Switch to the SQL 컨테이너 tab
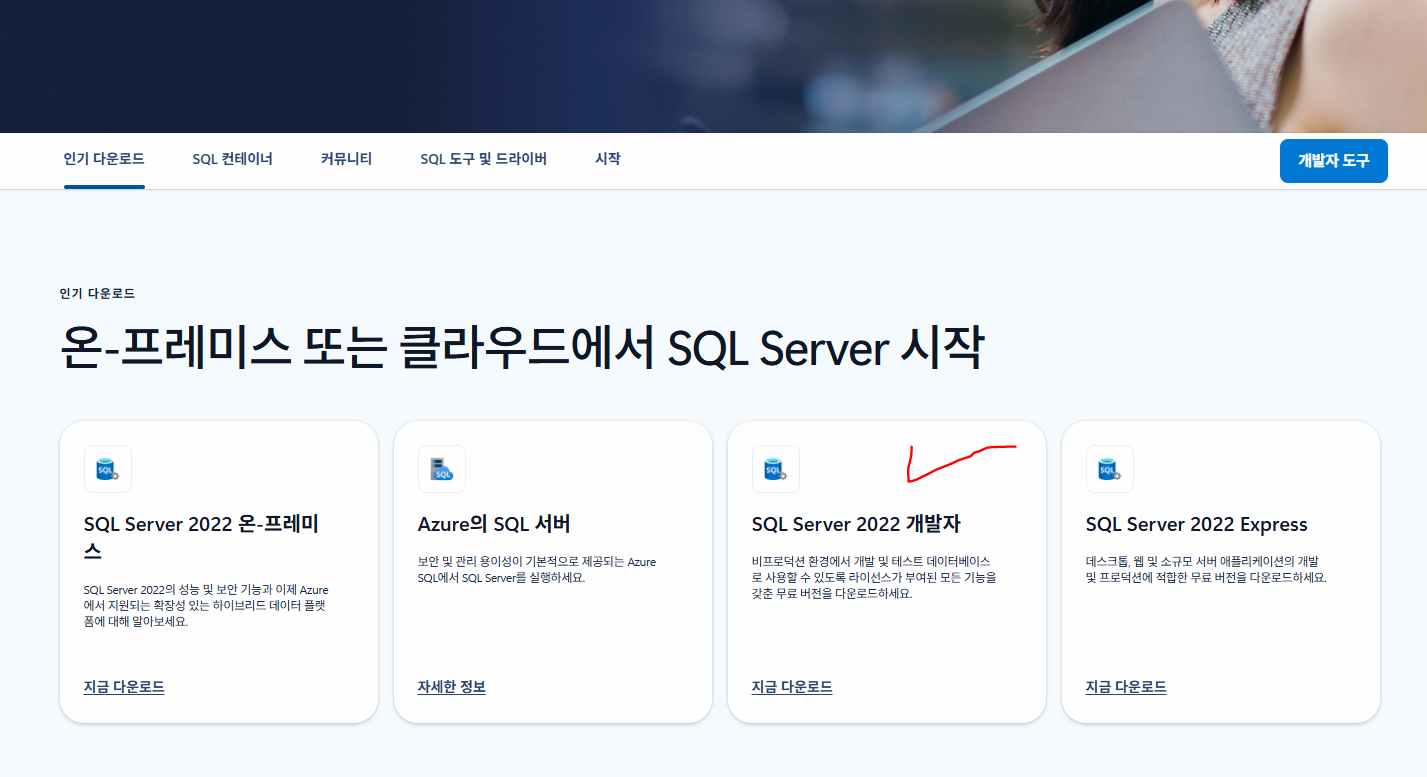The width and height of the screenshot is (1427, 777). click(233, 159)
